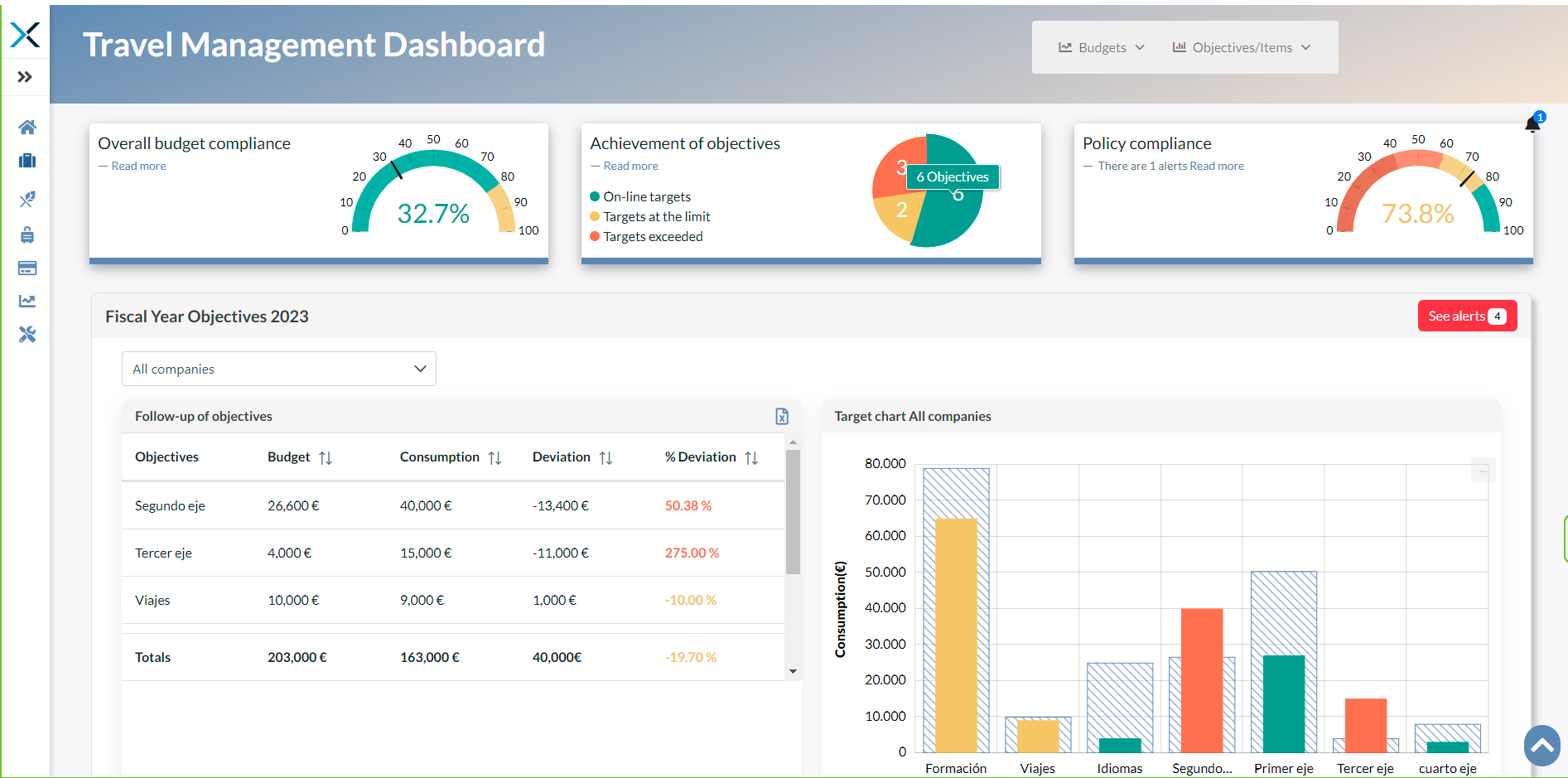This screenshot has height=778, width=1568.
Task: Open Read more under Overall budget compliance
Action: tap(138, 166)
